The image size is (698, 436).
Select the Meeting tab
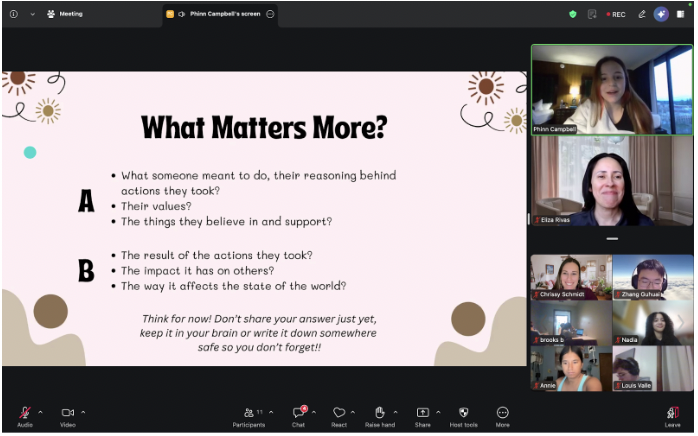click(65, 14)
